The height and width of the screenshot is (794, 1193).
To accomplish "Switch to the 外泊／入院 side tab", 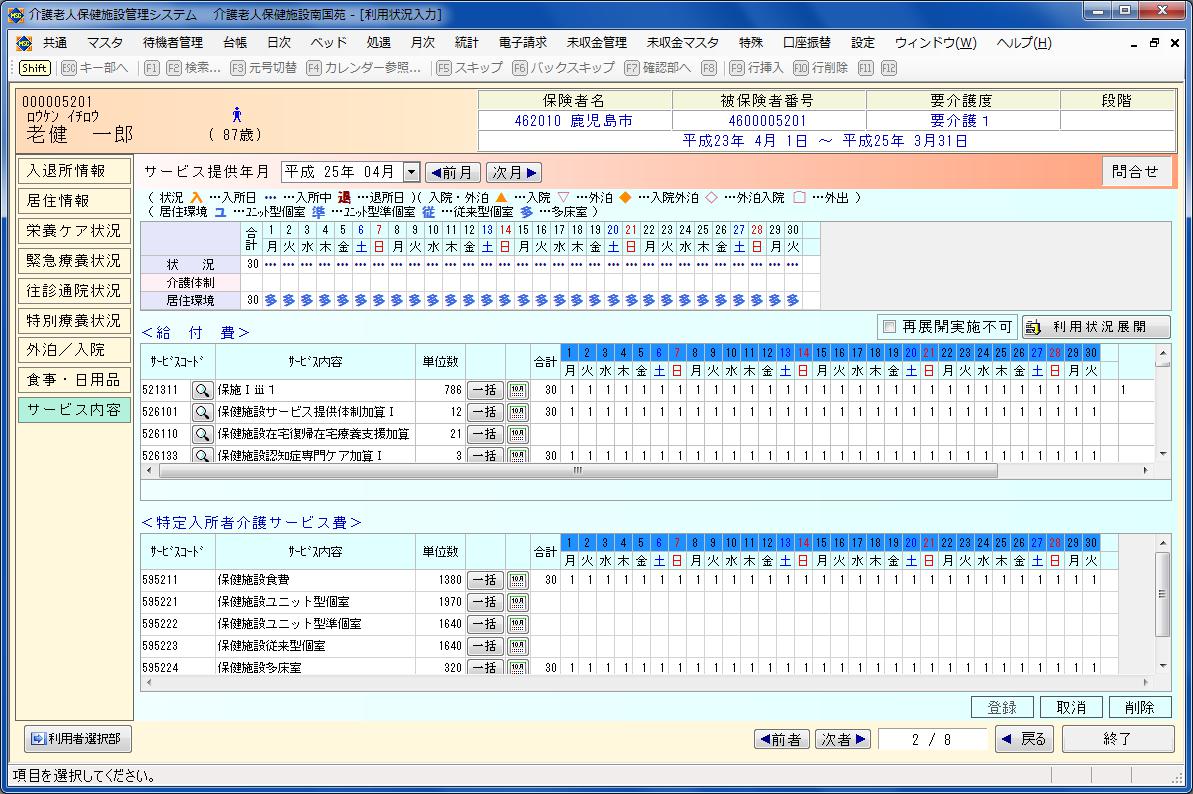I will [x=74, y=350].
